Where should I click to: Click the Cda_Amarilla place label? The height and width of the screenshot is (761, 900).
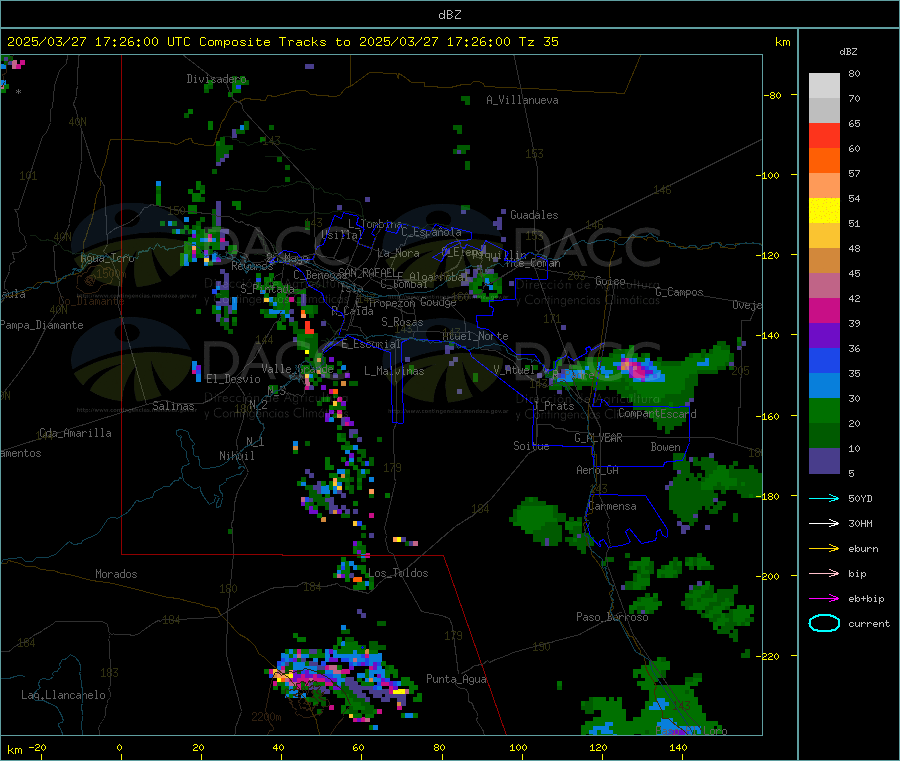tap(75, 433)
